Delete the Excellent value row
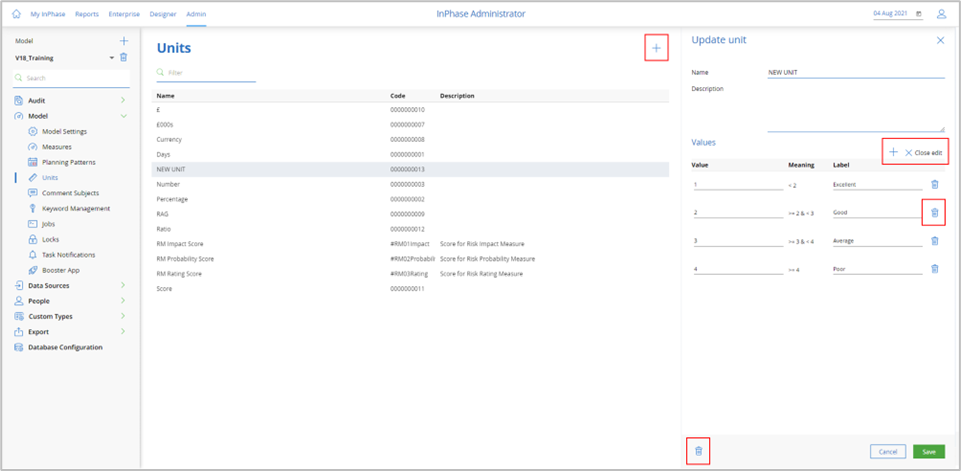Viewport: 961px width, 471px height. [x=935, y=184]
